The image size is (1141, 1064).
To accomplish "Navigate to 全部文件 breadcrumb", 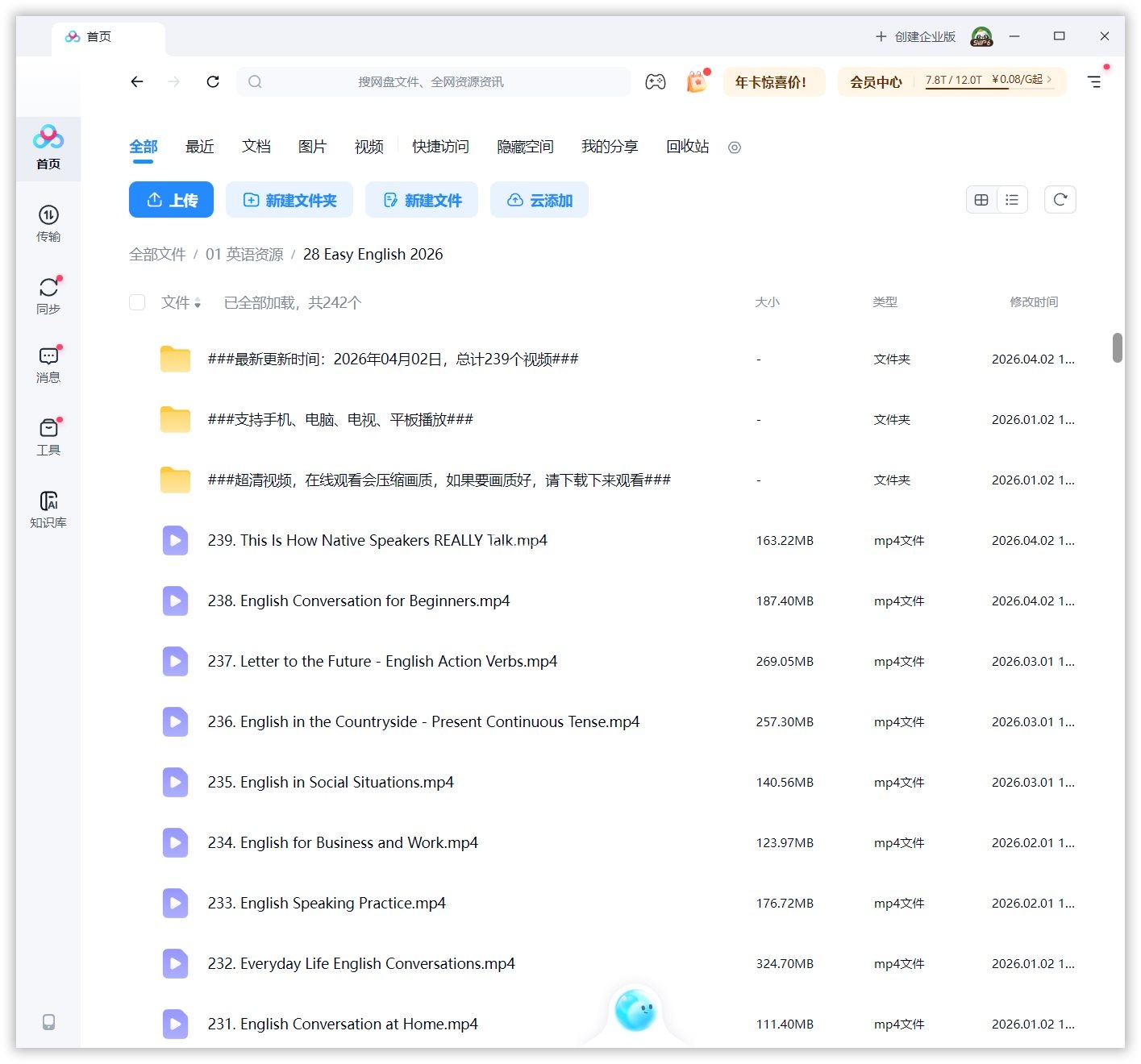I will coord(157,255).
